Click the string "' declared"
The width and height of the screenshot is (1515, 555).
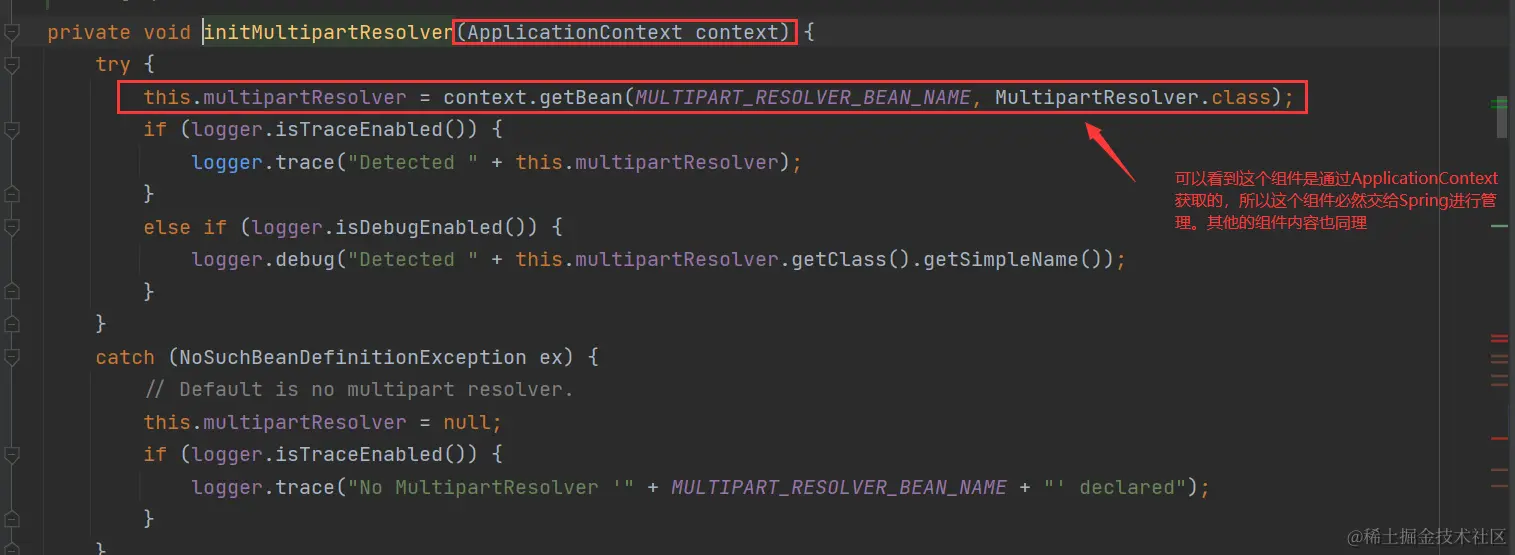click(x=1115, y=487)
